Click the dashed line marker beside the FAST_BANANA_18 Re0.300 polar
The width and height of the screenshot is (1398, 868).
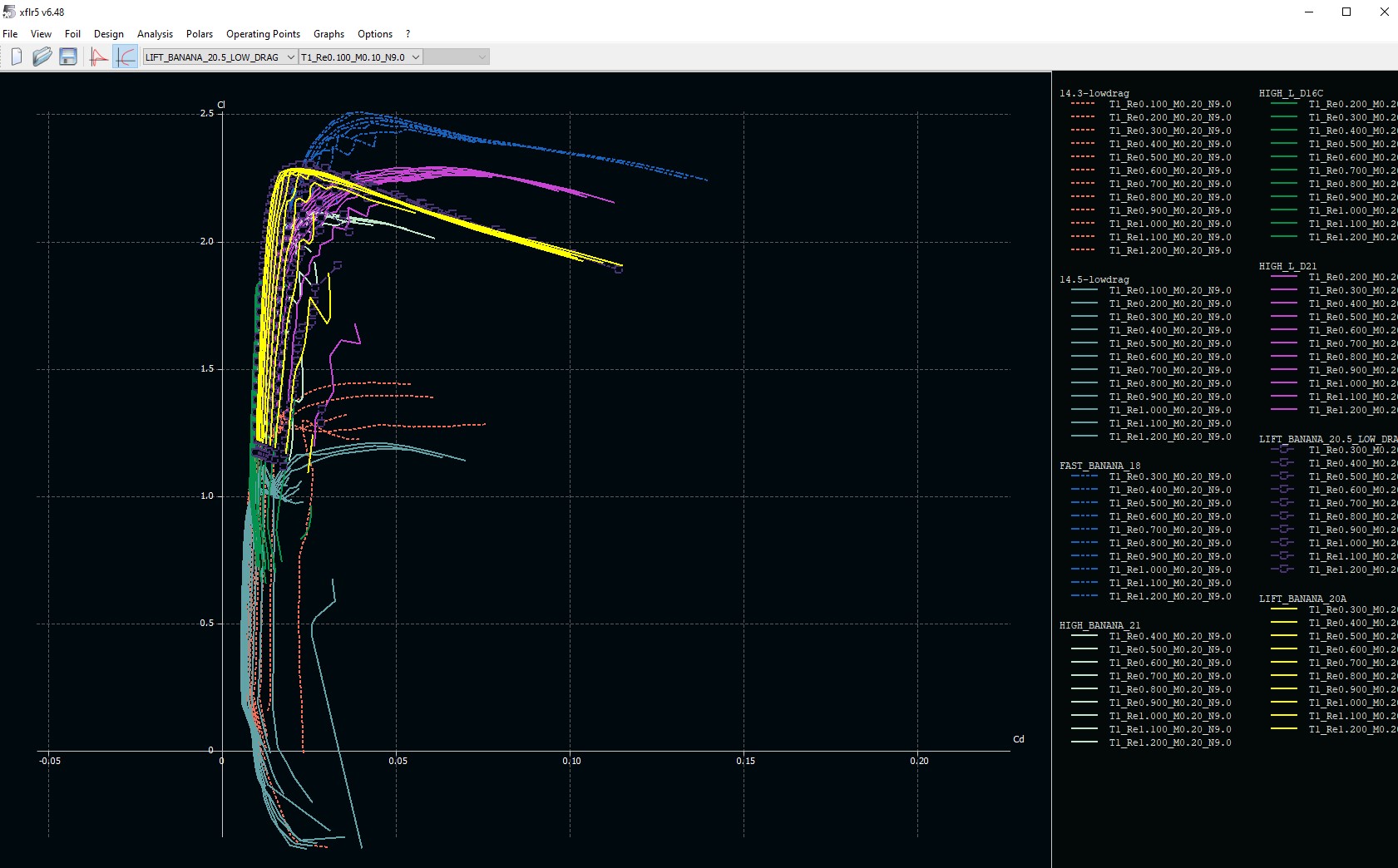point(1084,476)
